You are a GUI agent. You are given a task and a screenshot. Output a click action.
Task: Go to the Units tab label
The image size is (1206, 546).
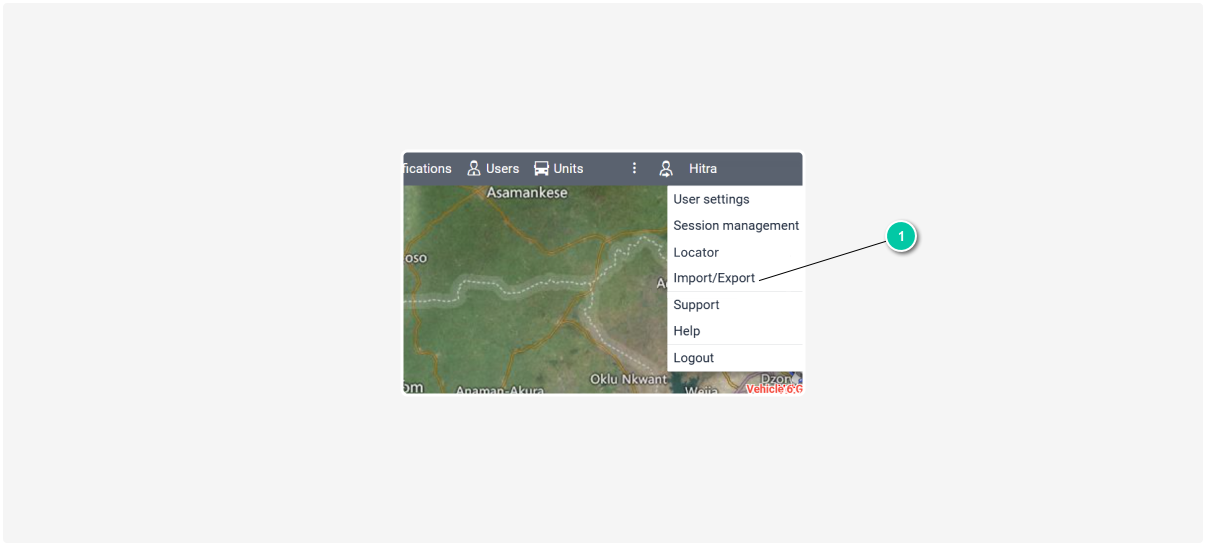[568, 168]
